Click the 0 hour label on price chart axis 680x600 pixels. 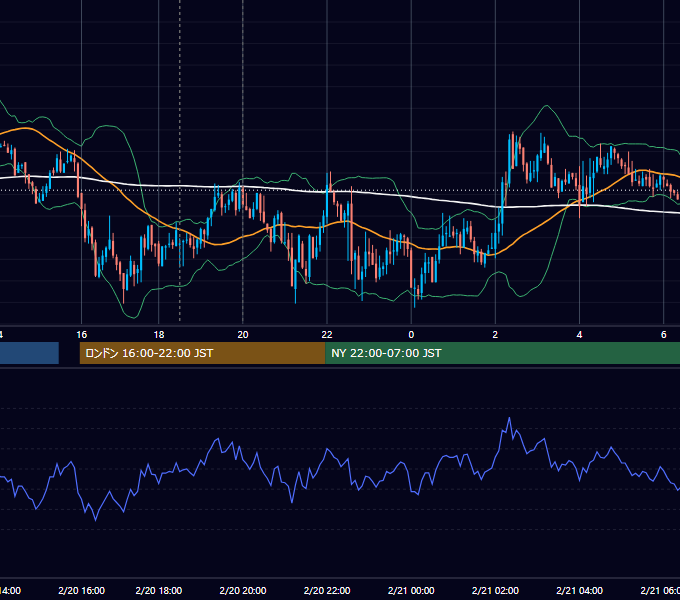(x=411, y=335)
